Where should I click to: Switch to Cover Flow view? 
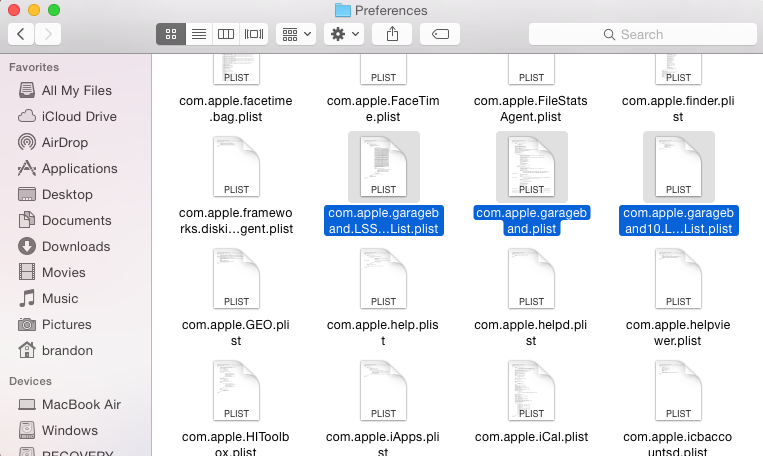[254, 34]
